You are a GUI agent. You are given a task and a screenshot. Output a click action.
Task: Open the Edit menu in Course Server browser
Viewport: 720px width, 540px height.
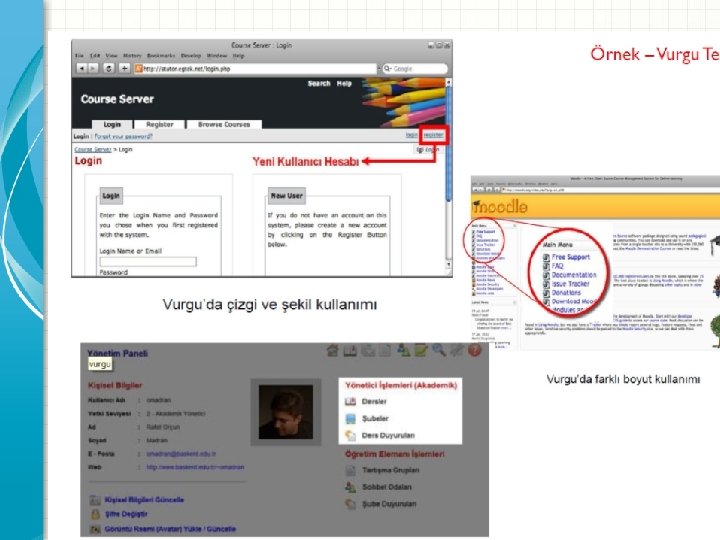(x=95, y=56)
